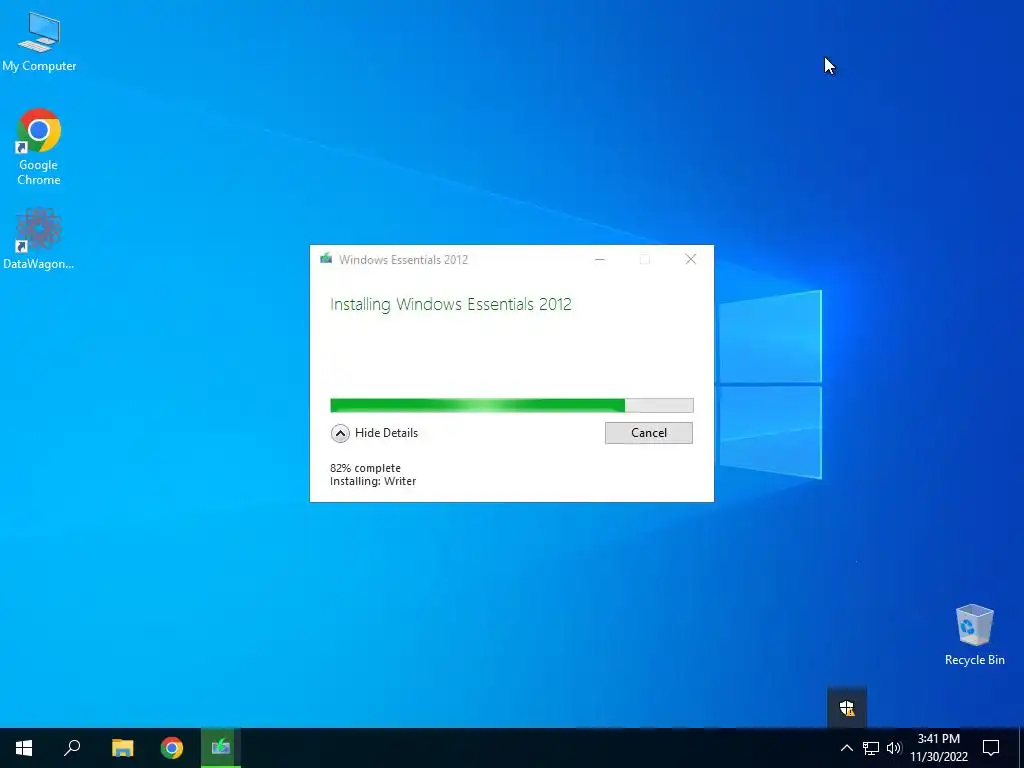Image resolution: width=1024 pixels, height=768 pixels.
Task: Click the Show Desktop taskbar sliver
Action: [x=1021, y=748]
